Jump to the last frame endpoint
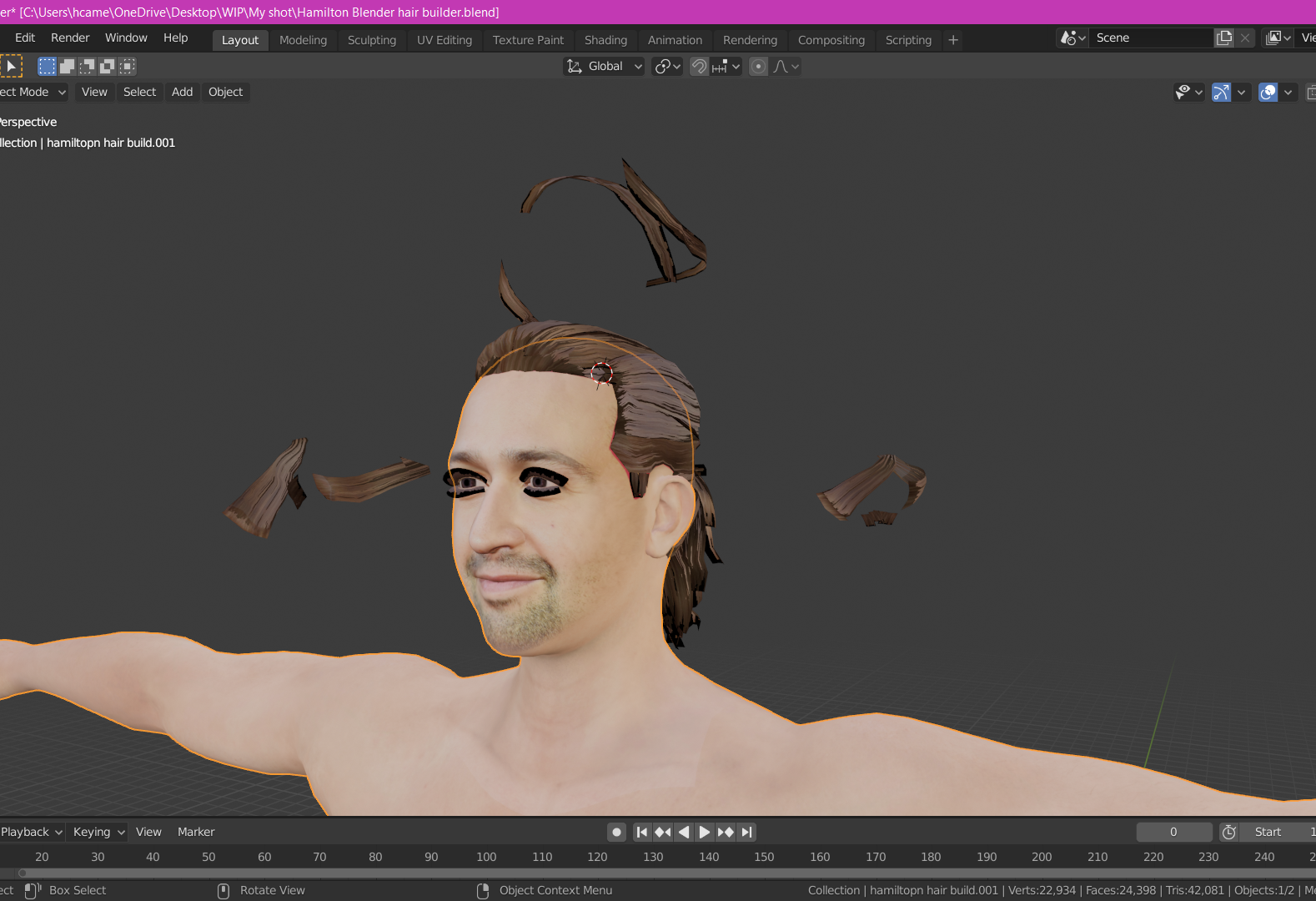Viewport: 1316px width, 901px height. click(x=746, y=832)
